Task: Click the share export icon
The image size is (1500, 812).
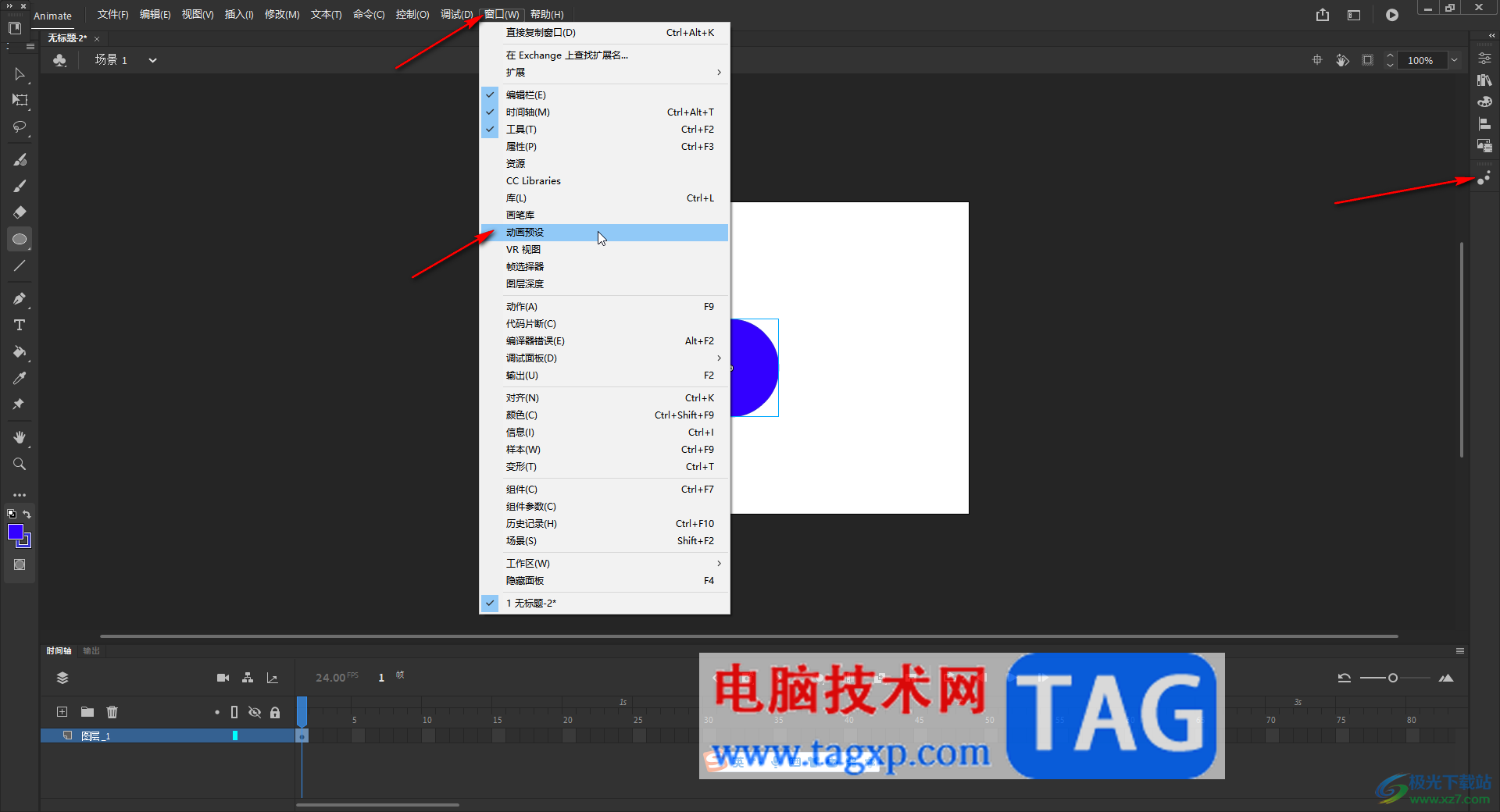Action: click(x=1323, y=15)
